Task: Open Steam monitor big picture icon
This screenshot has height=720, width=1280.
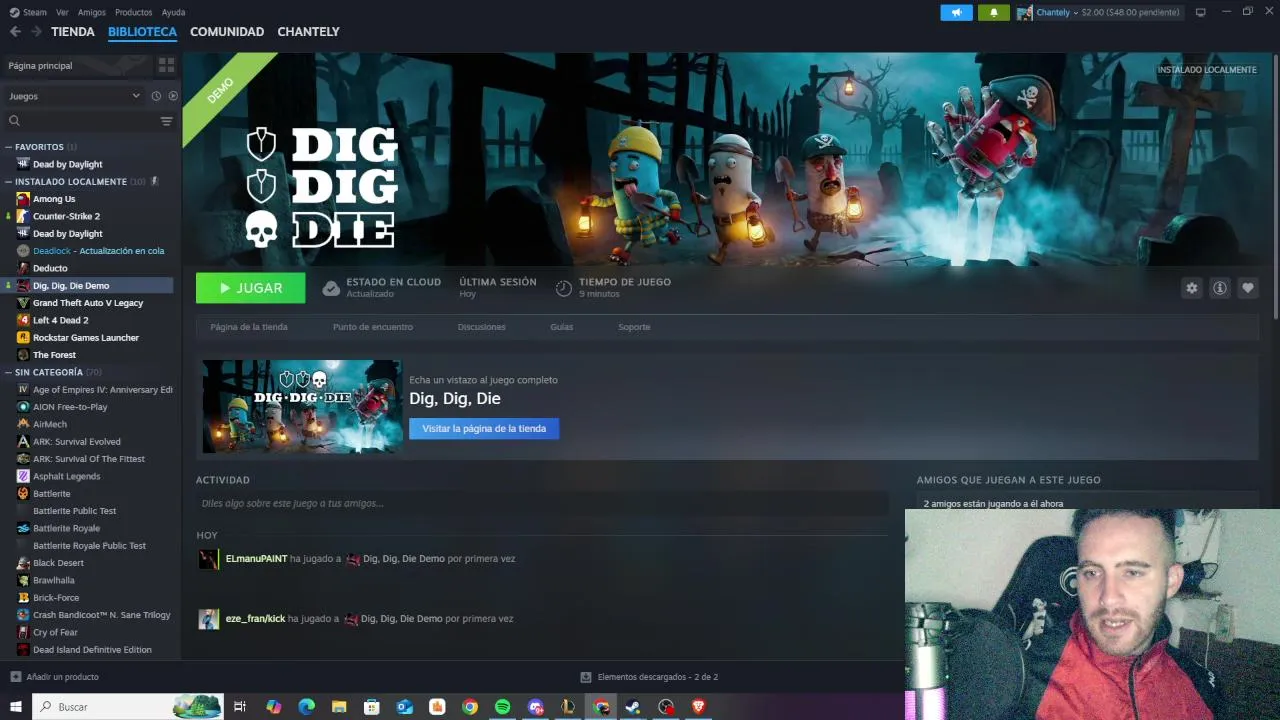Action: (1200, 12)
